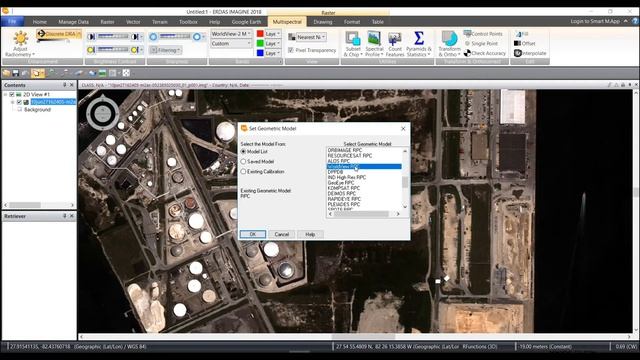The height and width of the screenshot is (360, 640).
Task: Select PLEIADES RPC in model list
Action: [344, 204]
